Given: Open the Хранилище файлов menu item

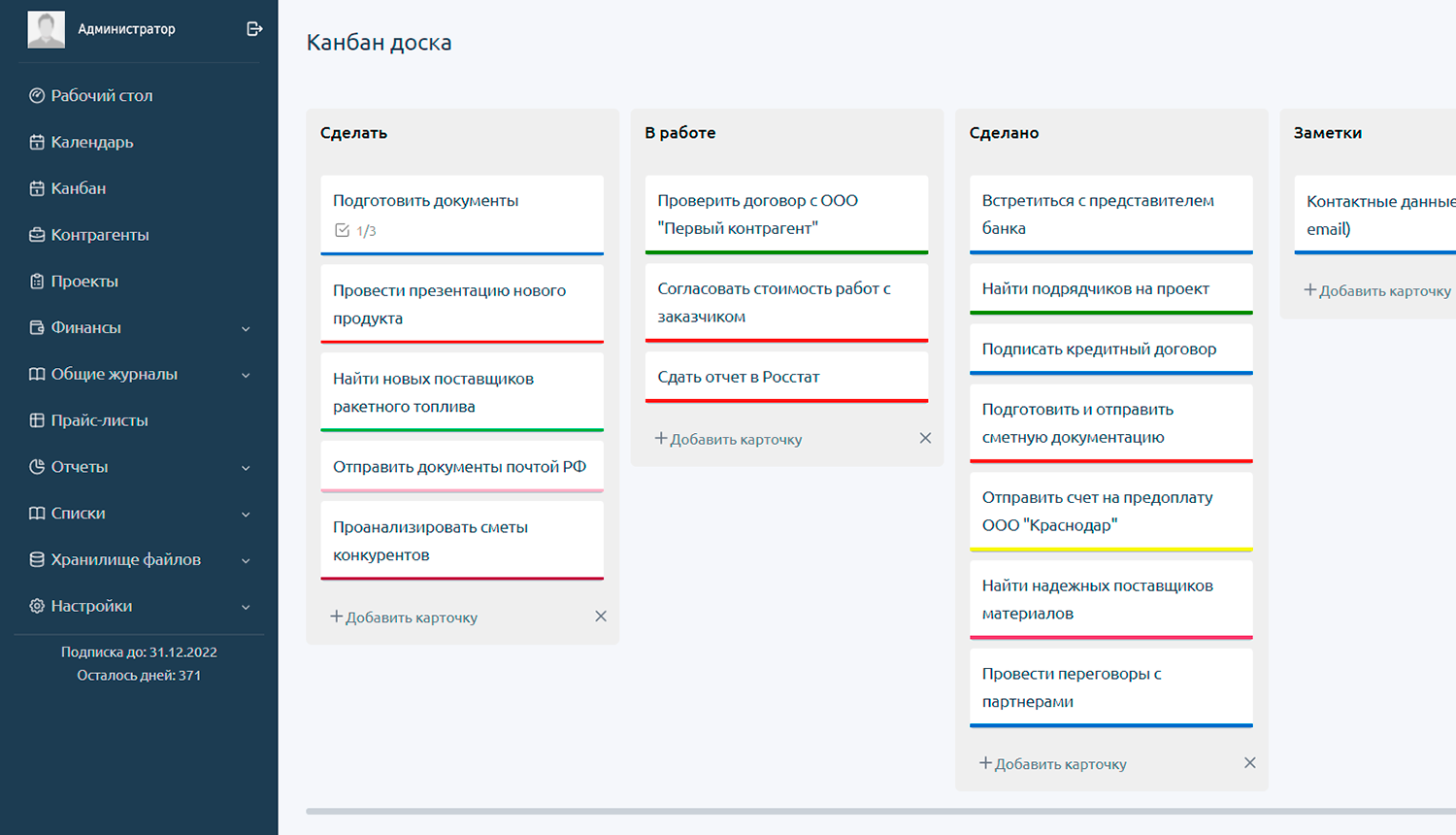Looking at the screenshot, I should tap(125, 559).
